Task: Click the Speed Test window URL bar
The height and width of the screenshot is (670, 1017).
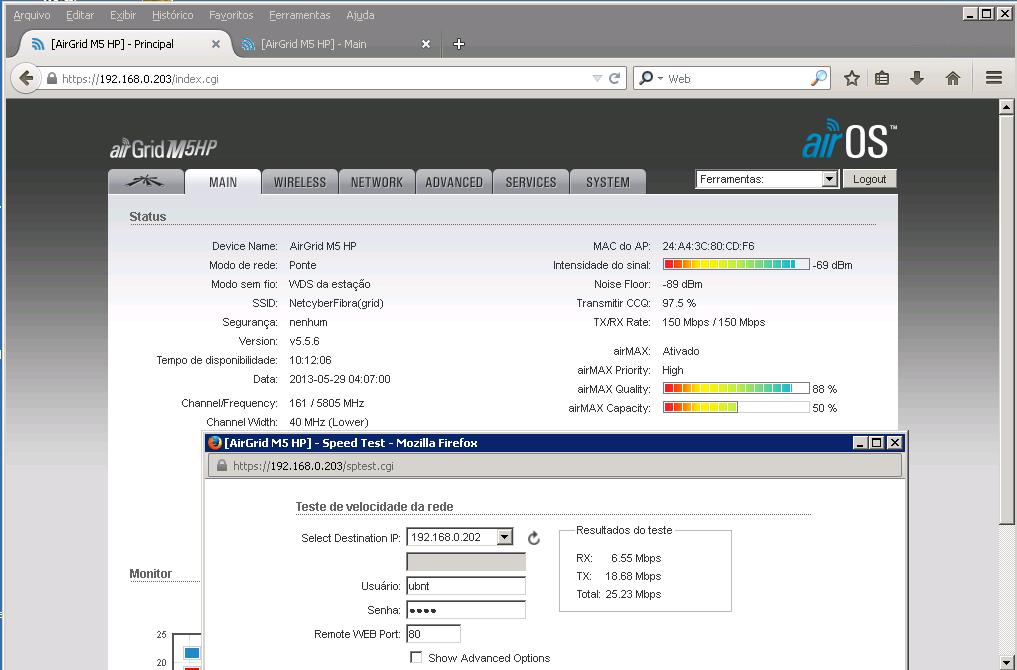Action: point(555,466)
